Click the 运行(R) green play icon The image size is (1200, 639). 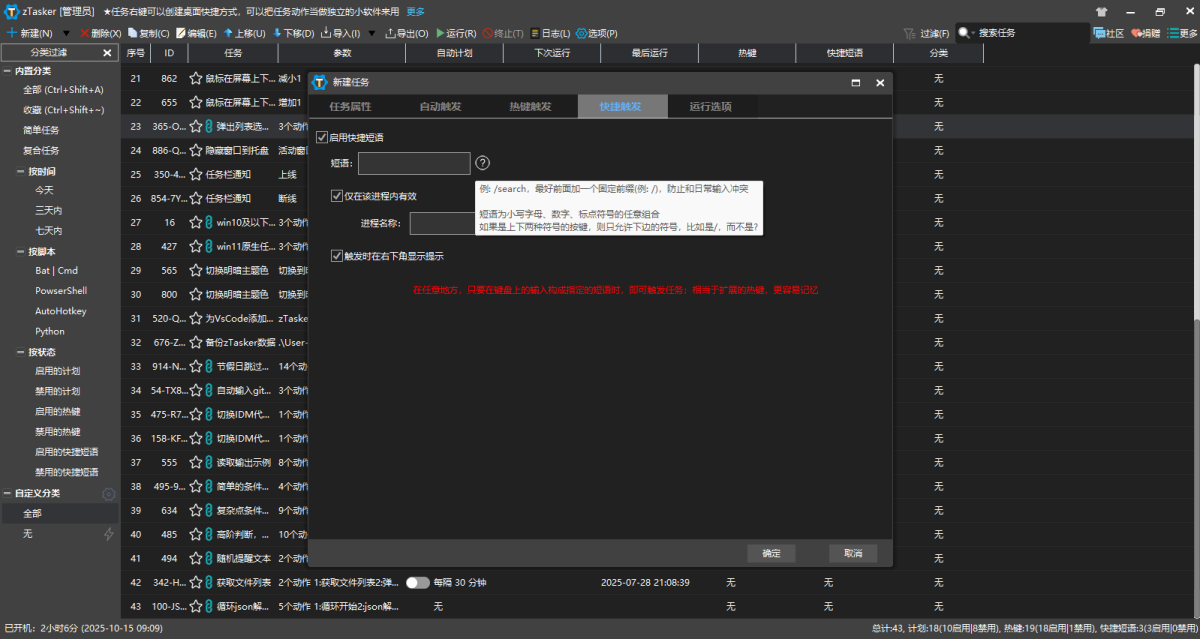tap(441, 33)
